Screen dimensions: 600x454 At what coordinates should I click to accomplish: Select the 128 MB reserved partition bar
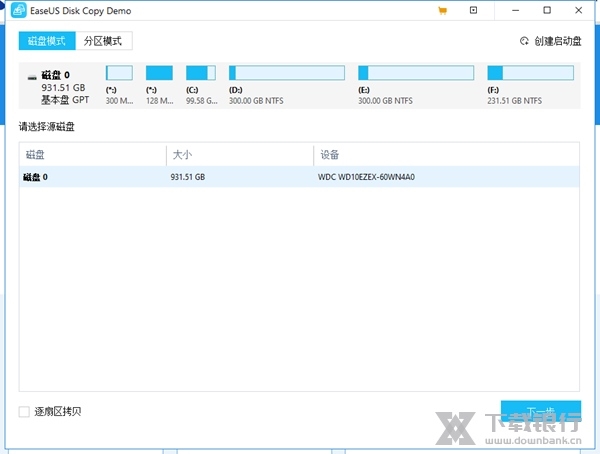(159, 73)
